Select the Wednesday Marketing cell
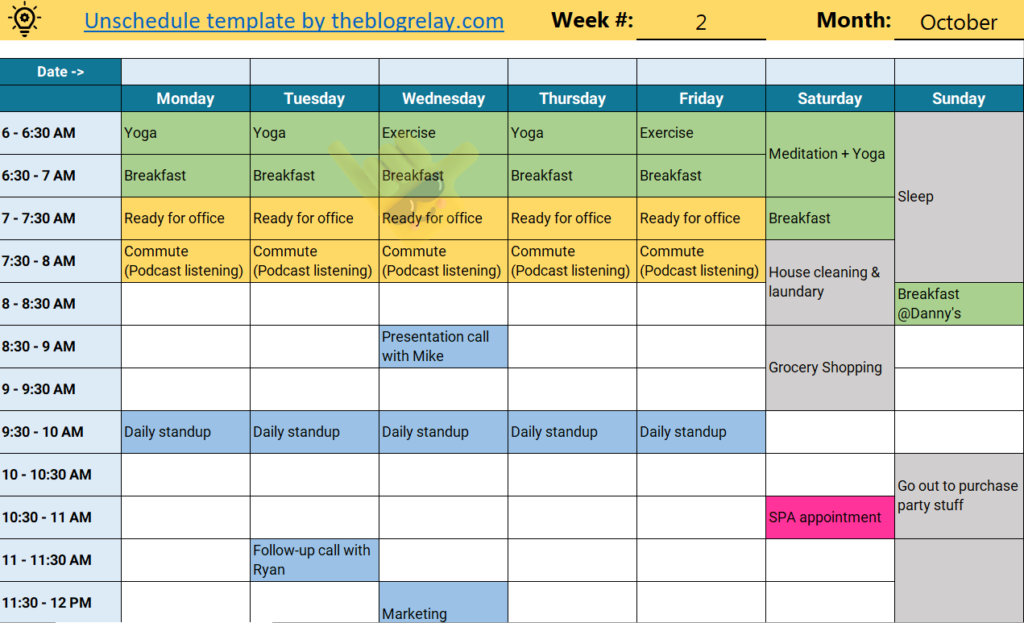The height and width of the screenshot is (623, 1024). coord(443,603)
